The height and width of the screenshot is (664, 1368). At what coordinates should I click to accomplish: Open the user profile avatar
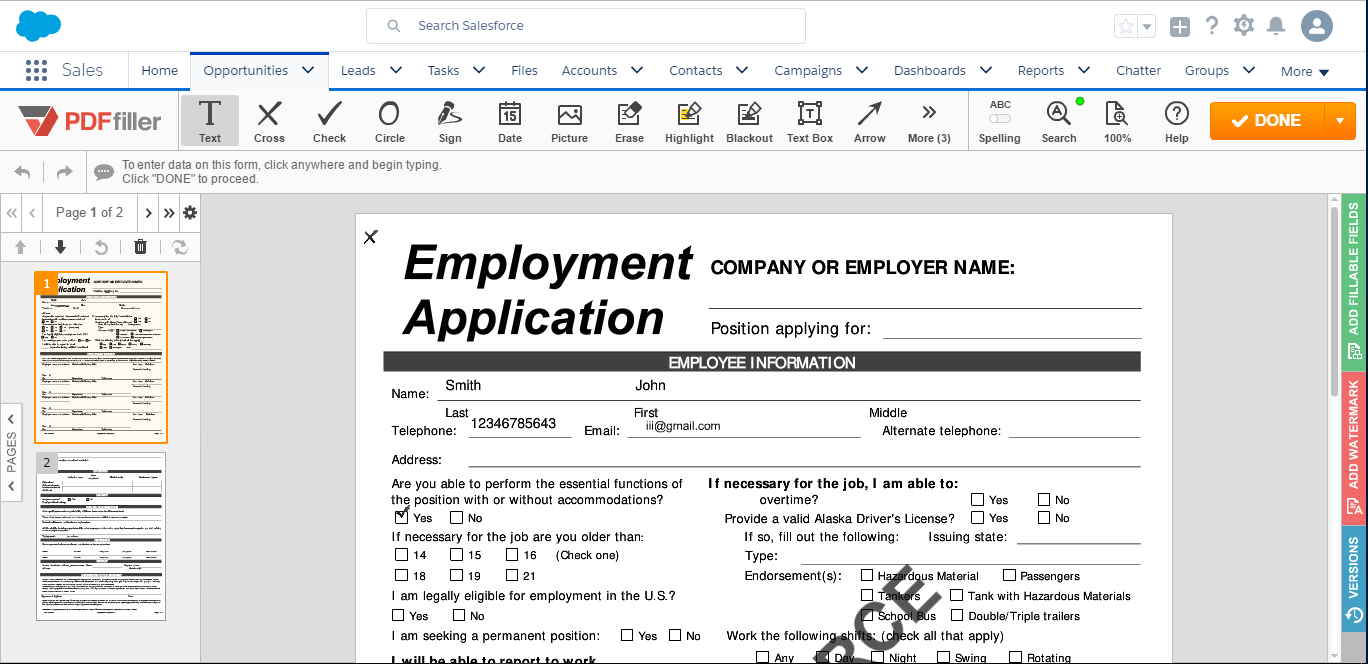pos(1317,26)
